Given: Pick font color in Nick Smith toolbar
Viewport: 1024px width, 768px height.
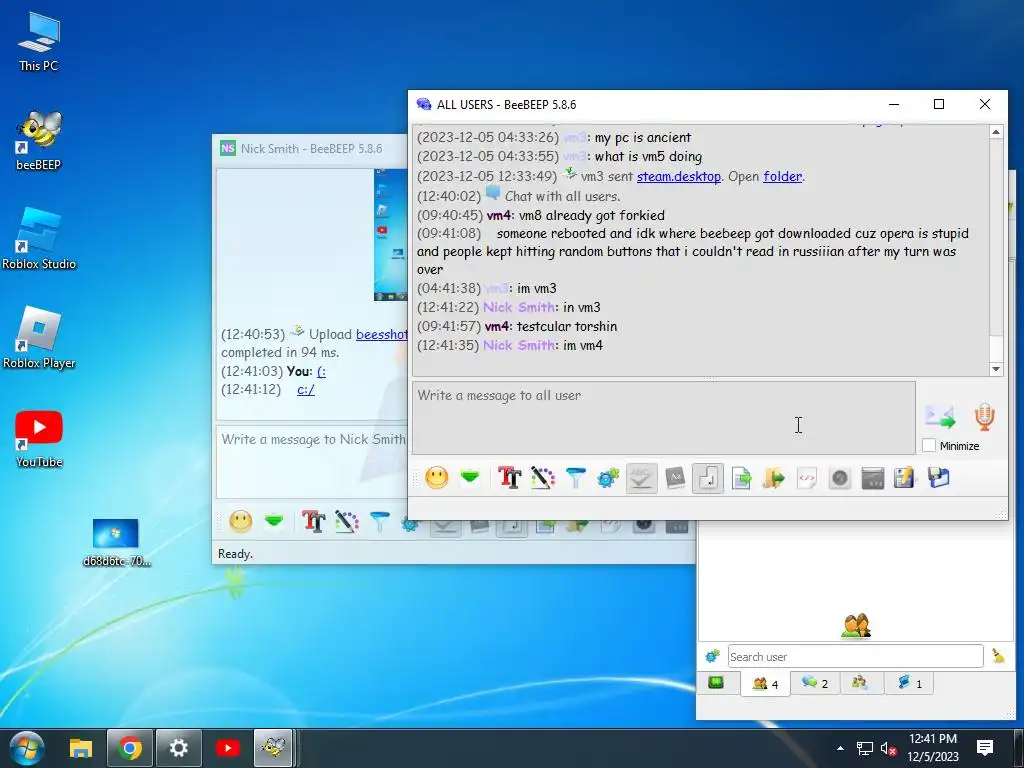Looking at the screenshot, I should (347, 521).
